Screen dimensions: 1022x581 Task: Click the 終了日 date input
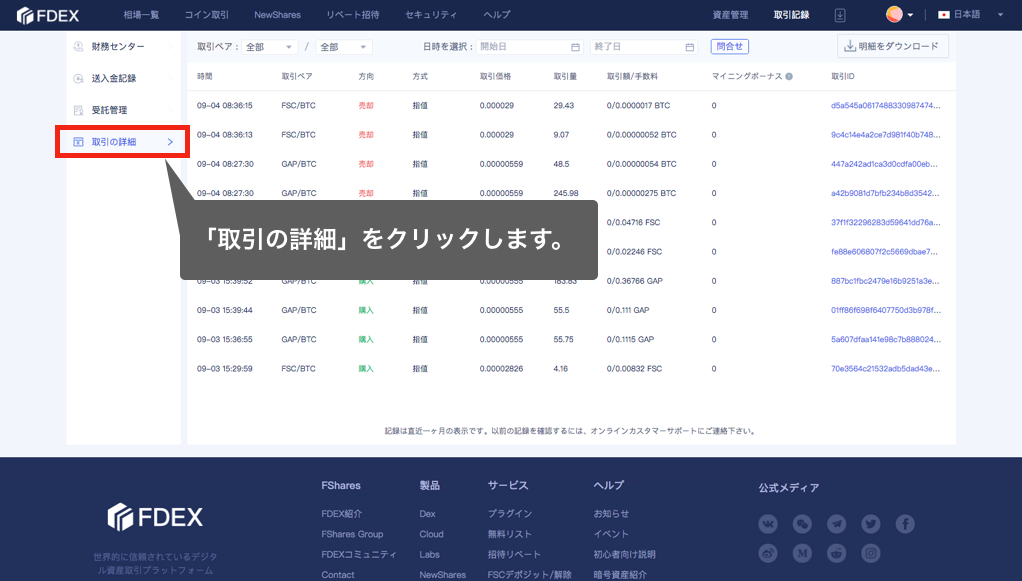(x=644, y=47)
